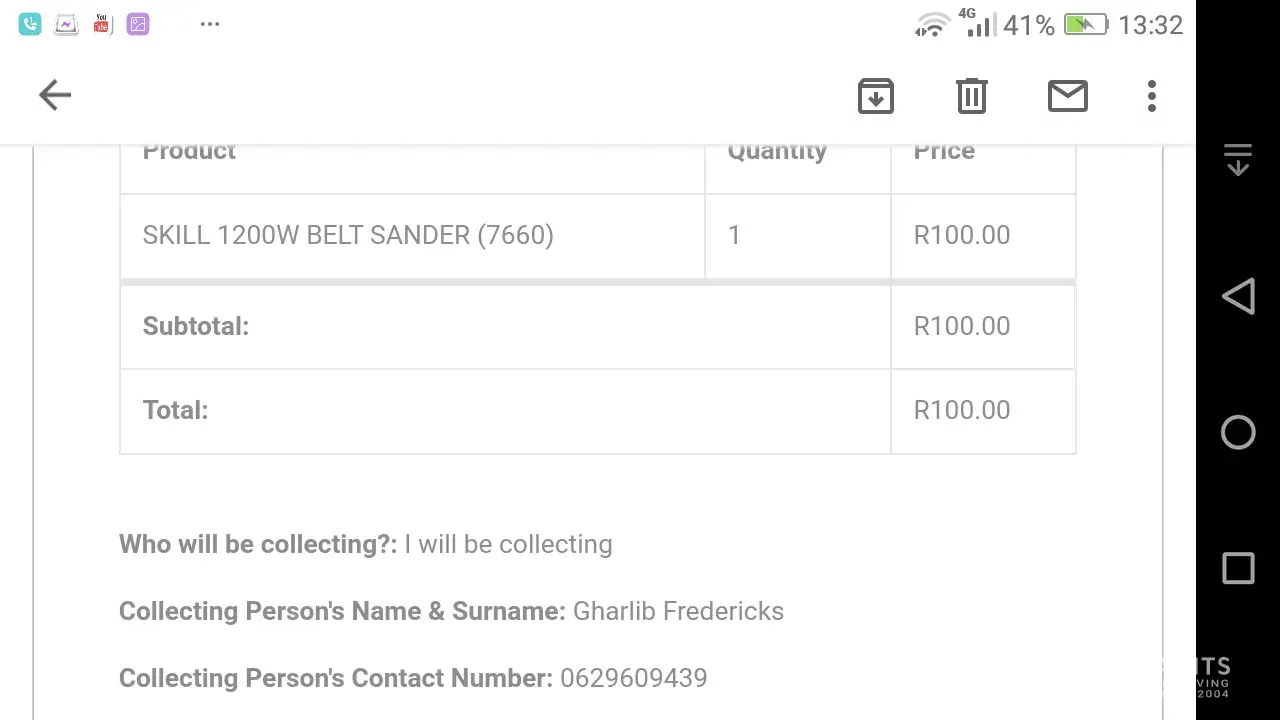Tap the Total amount R100.00 cell
Image resolution: width=1280 pixels, height=720 pixels.
tap(962, 410)
